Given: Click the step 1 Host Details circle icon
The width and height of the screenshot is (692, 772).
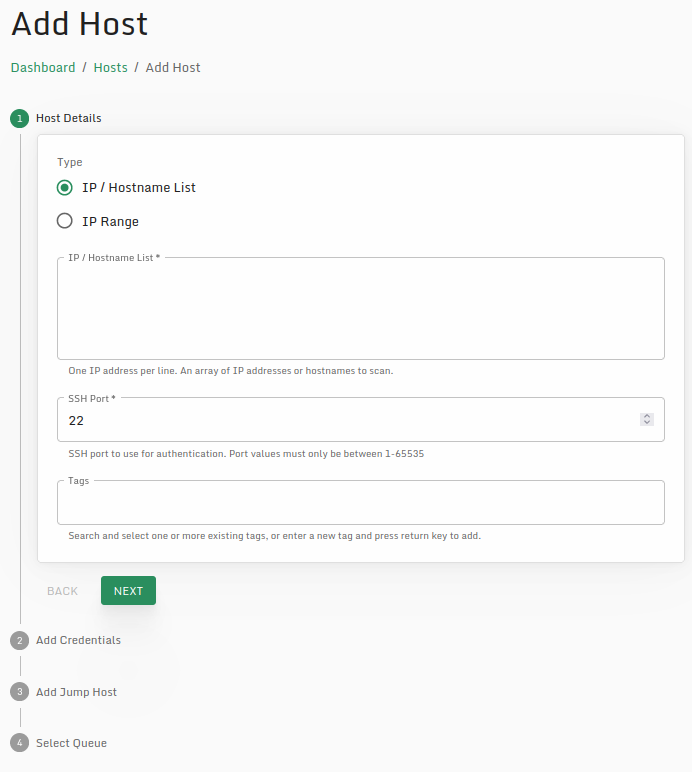Looking at the screenshot, I should [x=20, y=118].
